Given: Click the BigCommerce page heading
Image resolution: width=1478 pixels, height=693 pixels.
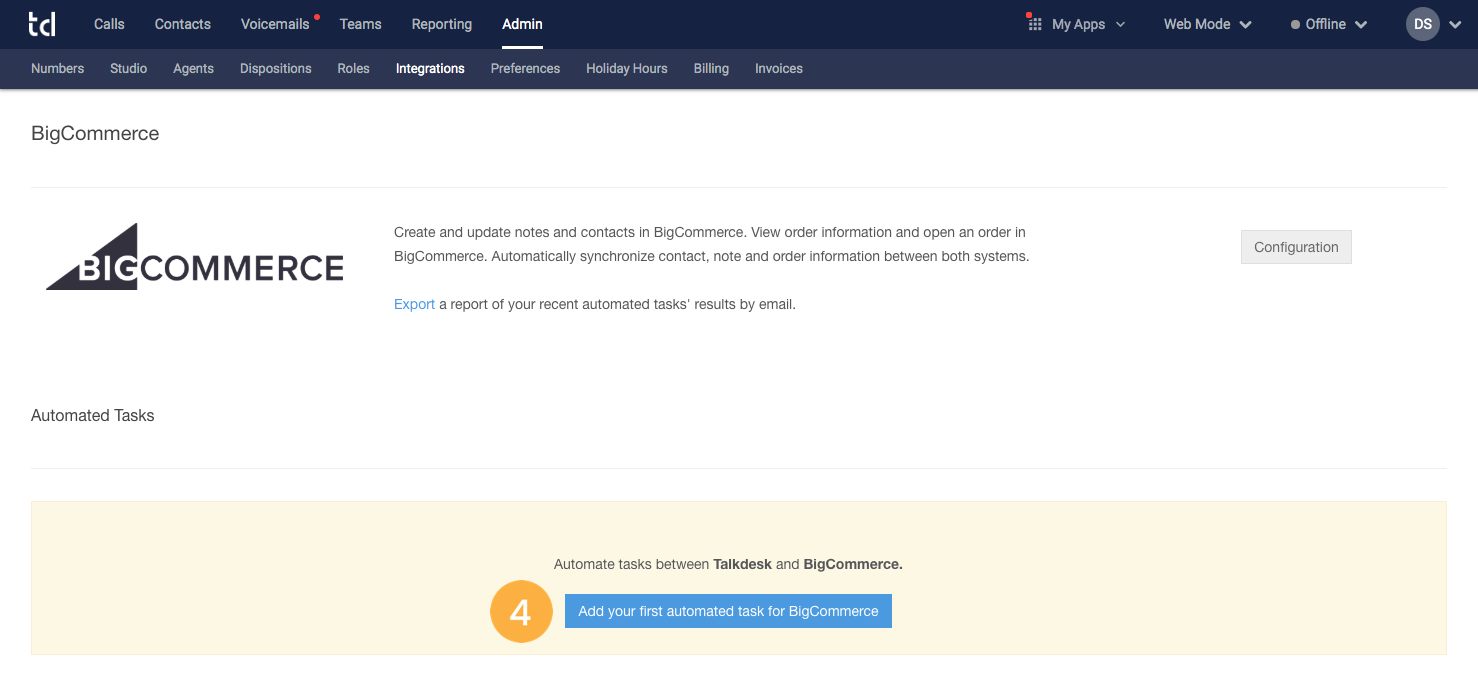Looking at the screenshot, I should 95,133.
